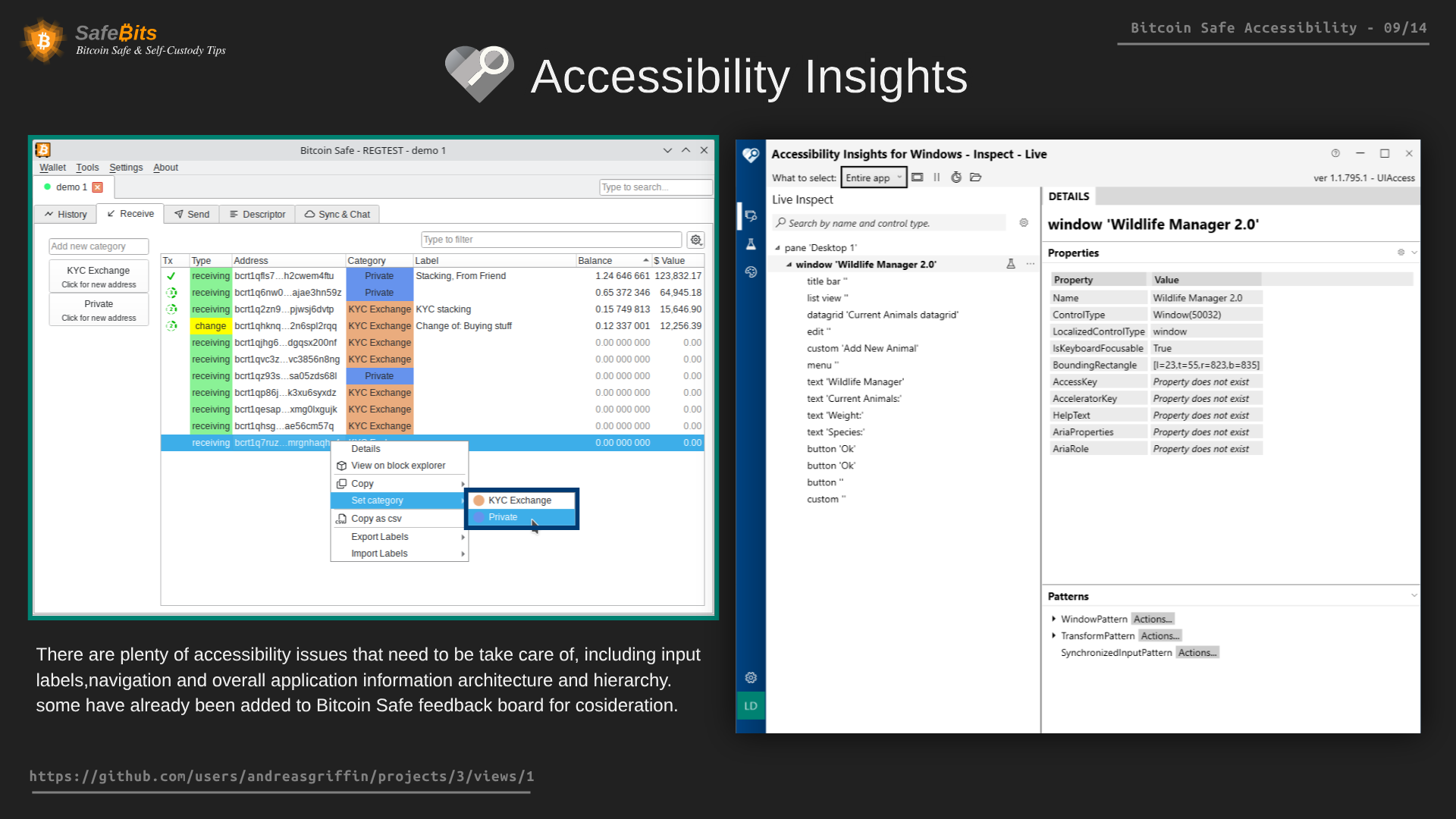Open the Tools menu

pos(87,168)
